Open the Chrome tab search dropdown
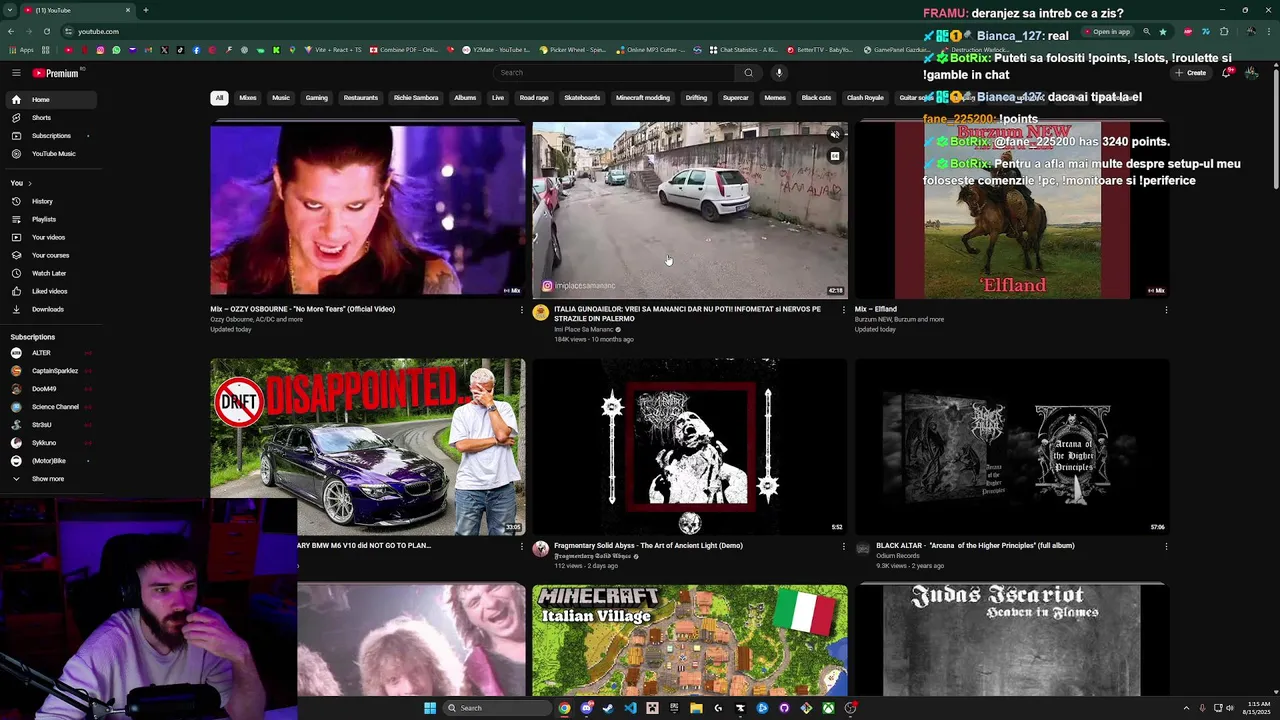The width and height of the screenshot is (1280, 720). pos(10,10)
